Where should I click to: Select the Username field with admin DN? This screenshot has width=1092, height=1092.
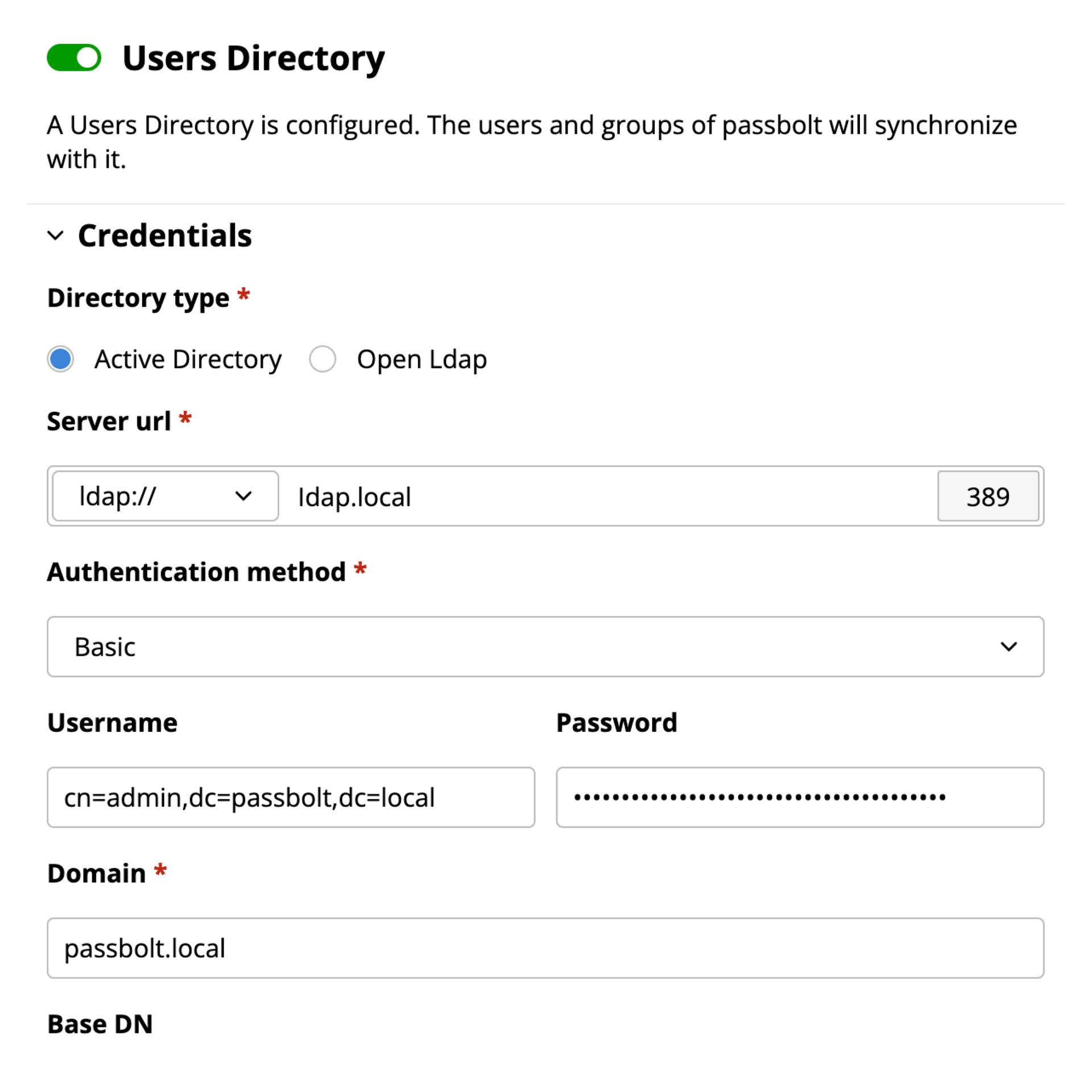tap(291, 797)
